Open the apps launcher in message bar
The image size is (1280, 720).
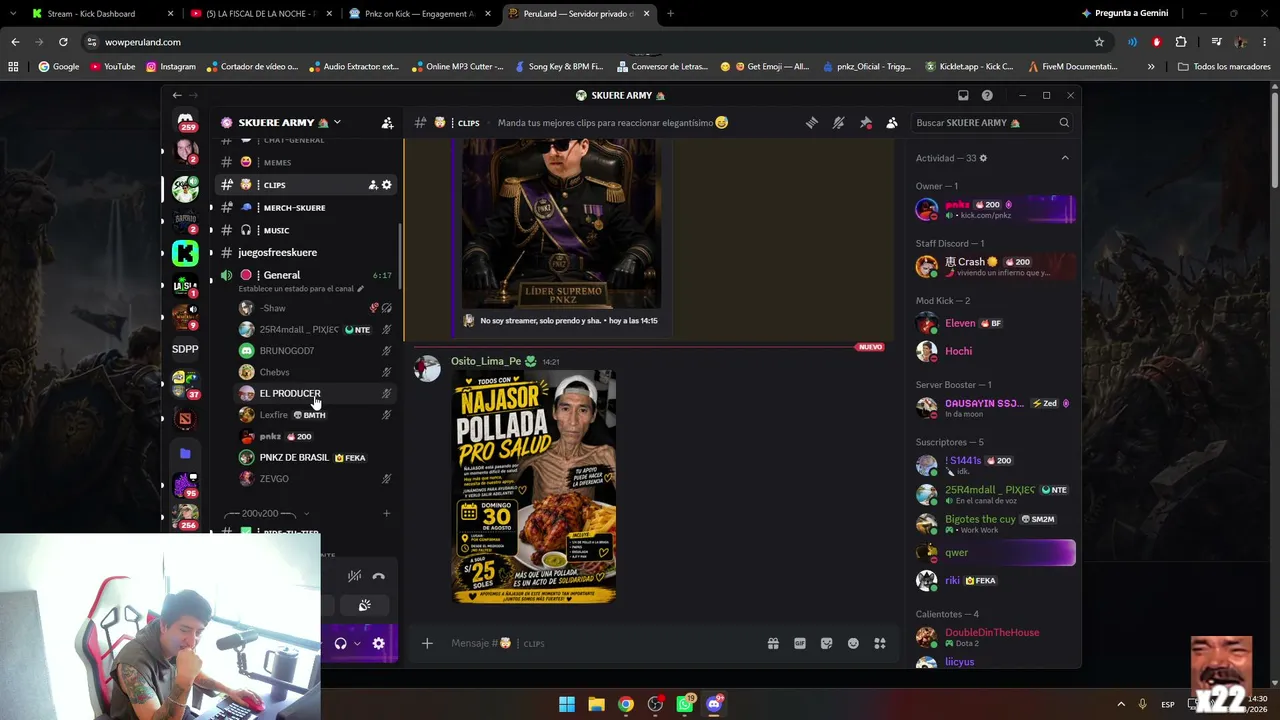[x=880, y=643]
